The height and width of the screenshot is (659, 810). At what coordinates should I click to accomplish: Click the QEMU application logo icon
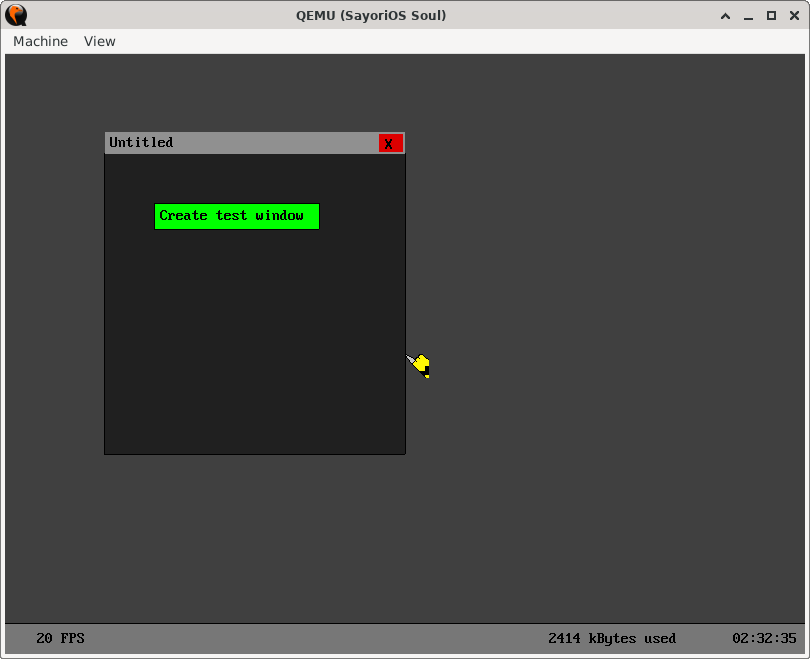tap(15, 15)
